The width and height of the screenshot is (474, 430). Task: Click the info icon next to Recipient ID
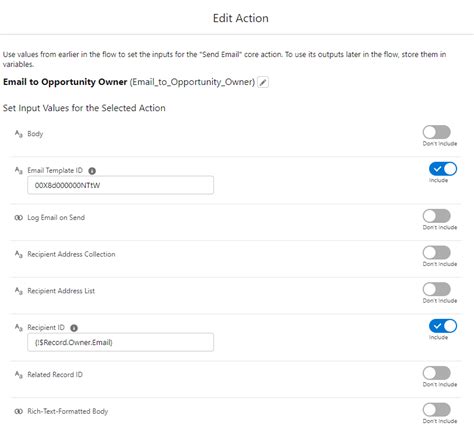[74, 328]
